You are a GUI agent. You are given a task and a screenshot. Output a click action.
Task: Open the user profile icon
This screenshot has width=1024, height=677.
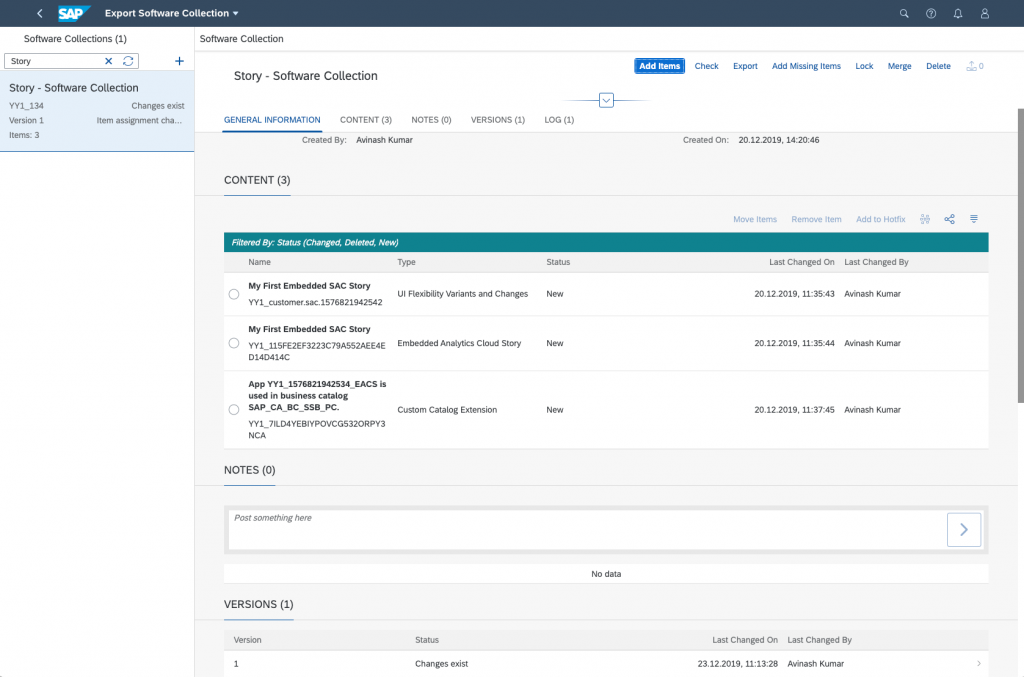pos(984,13)
